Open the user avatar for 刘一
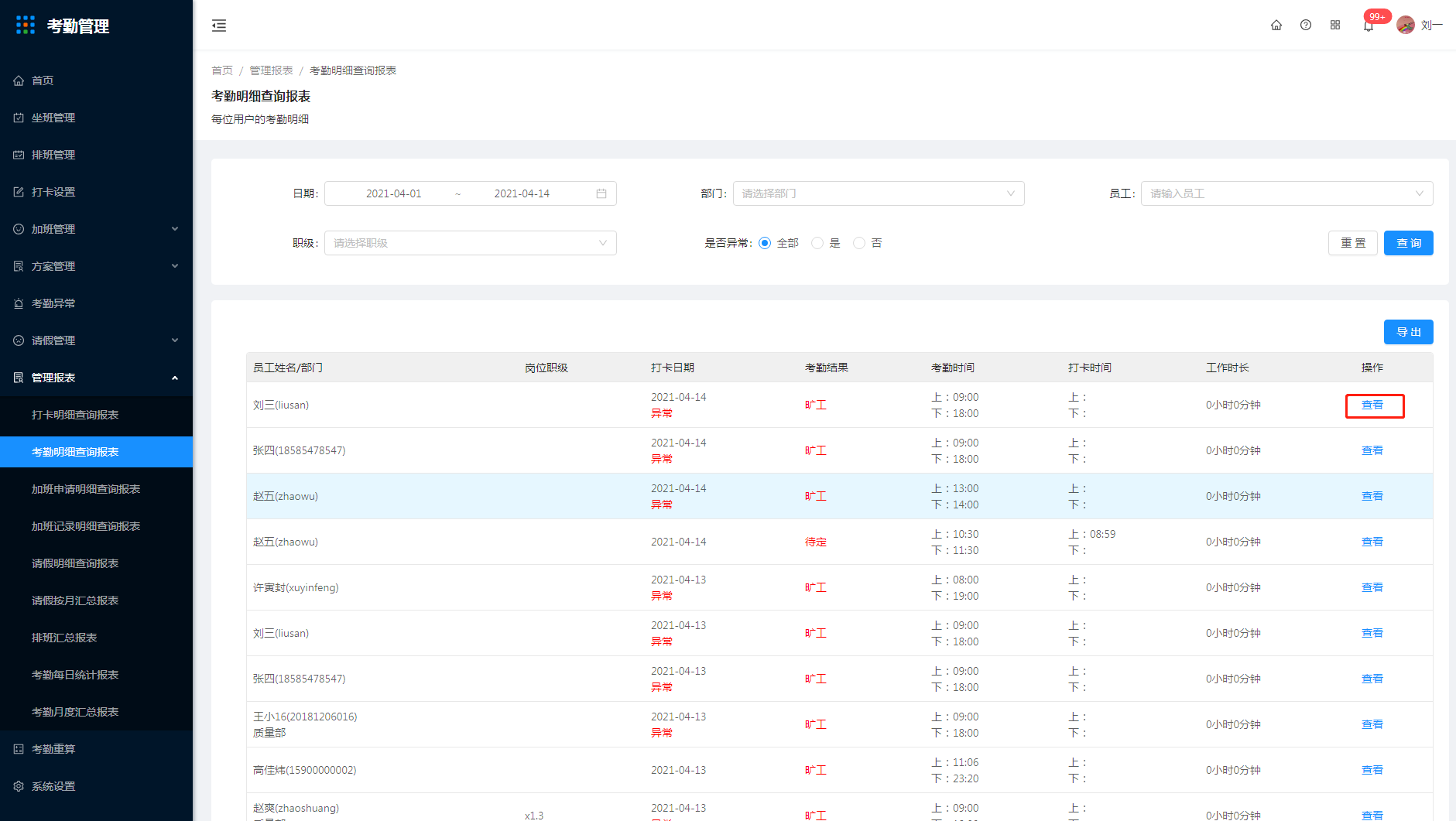 coord(1406,25)
